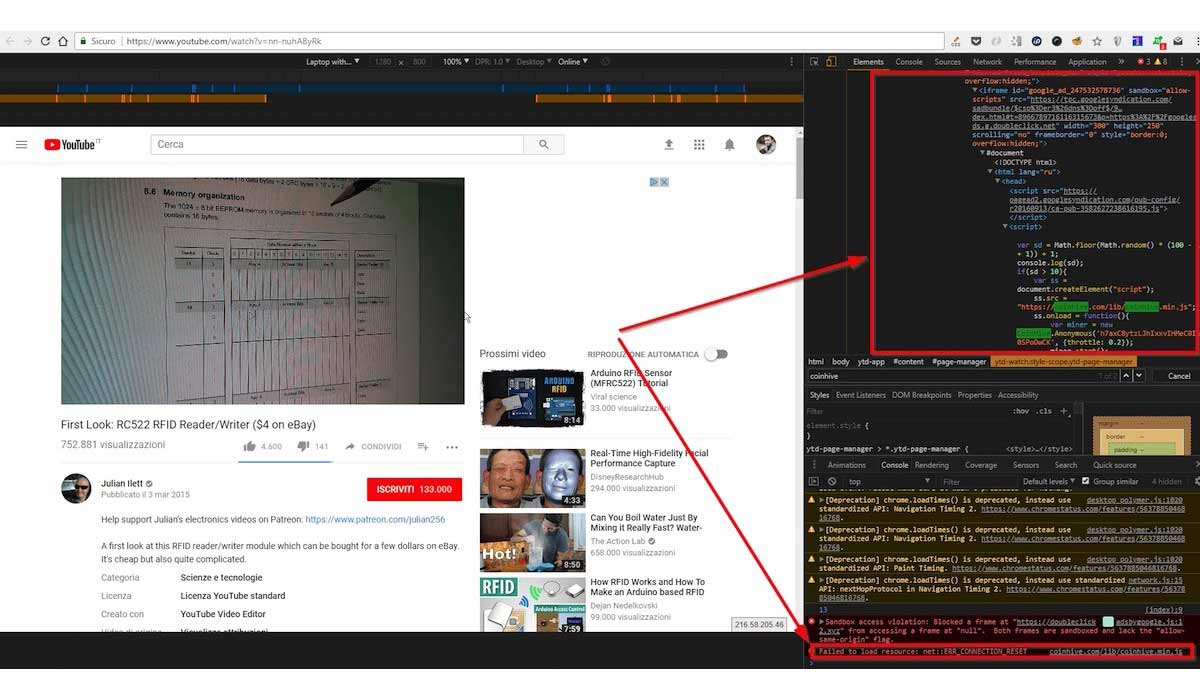Screen dimensions: 1200x700
Task: Cancel the Elements search
Action: pyautogui.click(x=1179, y=376)
